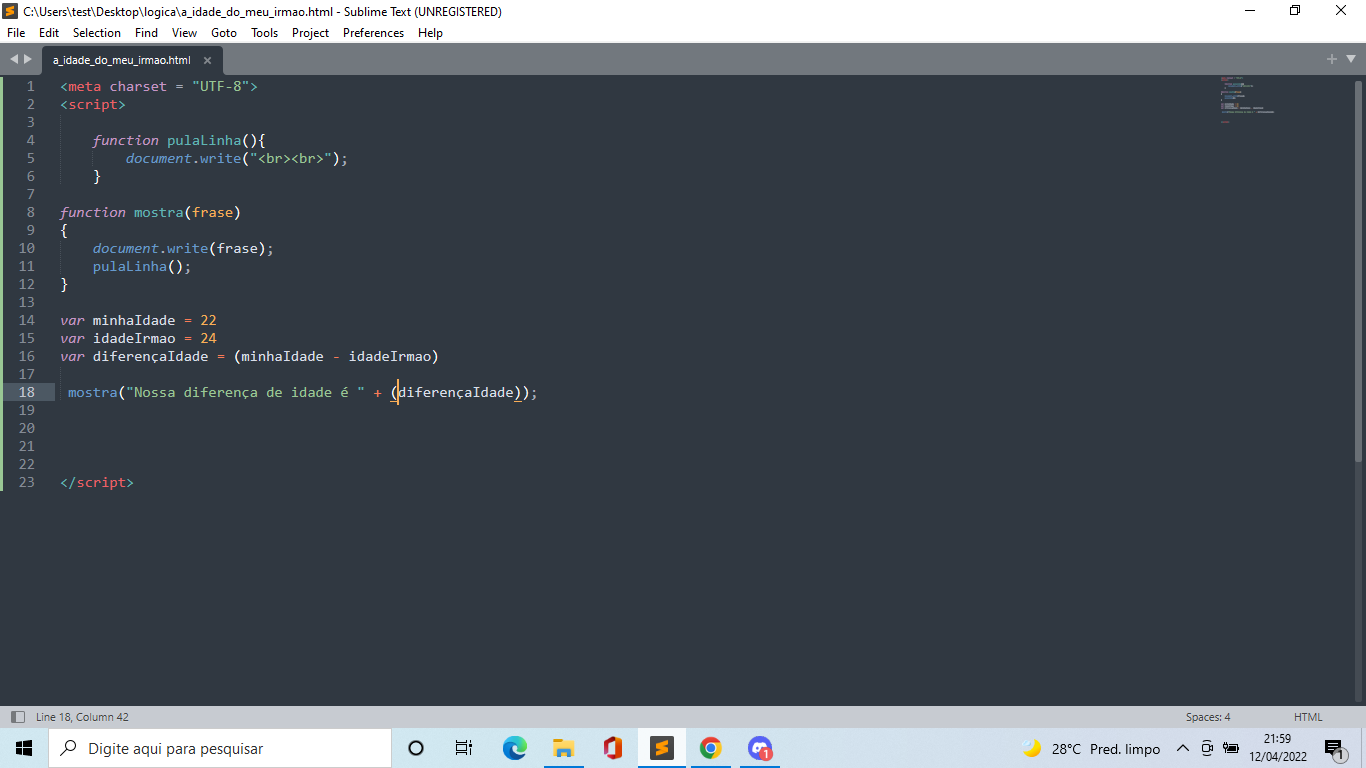This screenshot has height=768, width=1366.
Task: Open Microsoft Office from taskbar
Action: (x=612, y=748)
